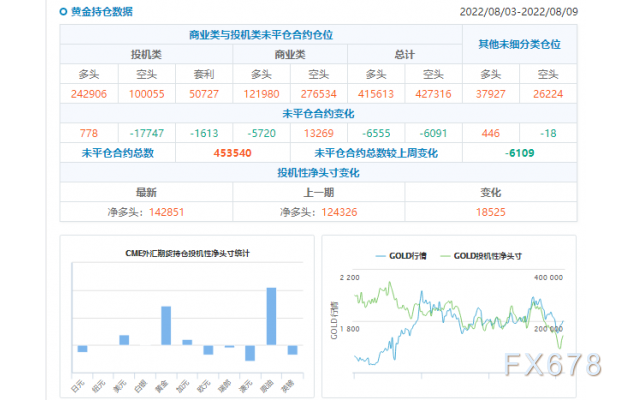Click the 最新 column header

[x=146, y=192]
